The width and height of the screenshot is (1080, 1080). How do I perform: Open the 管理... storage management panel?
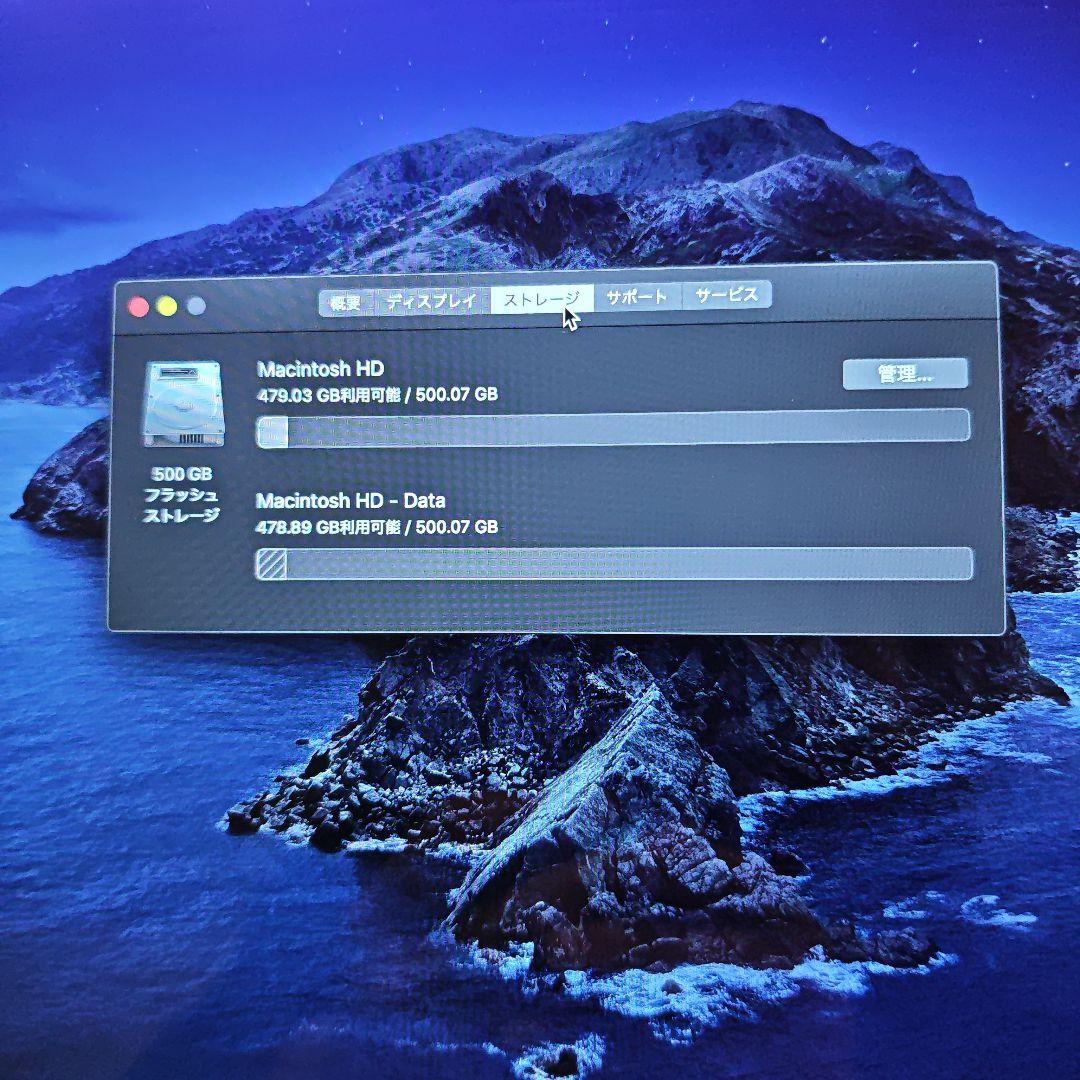coord(907,374)
